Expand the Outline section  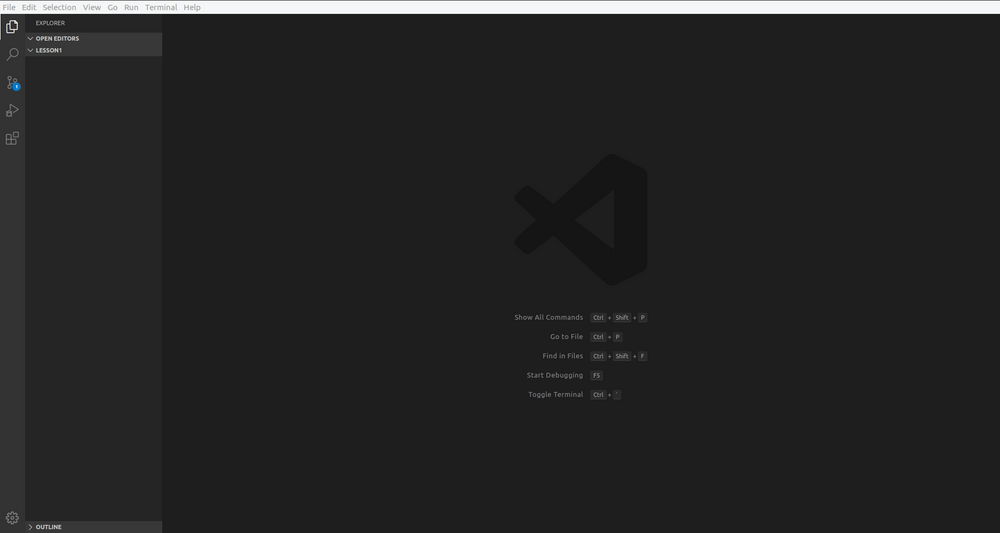94,527
